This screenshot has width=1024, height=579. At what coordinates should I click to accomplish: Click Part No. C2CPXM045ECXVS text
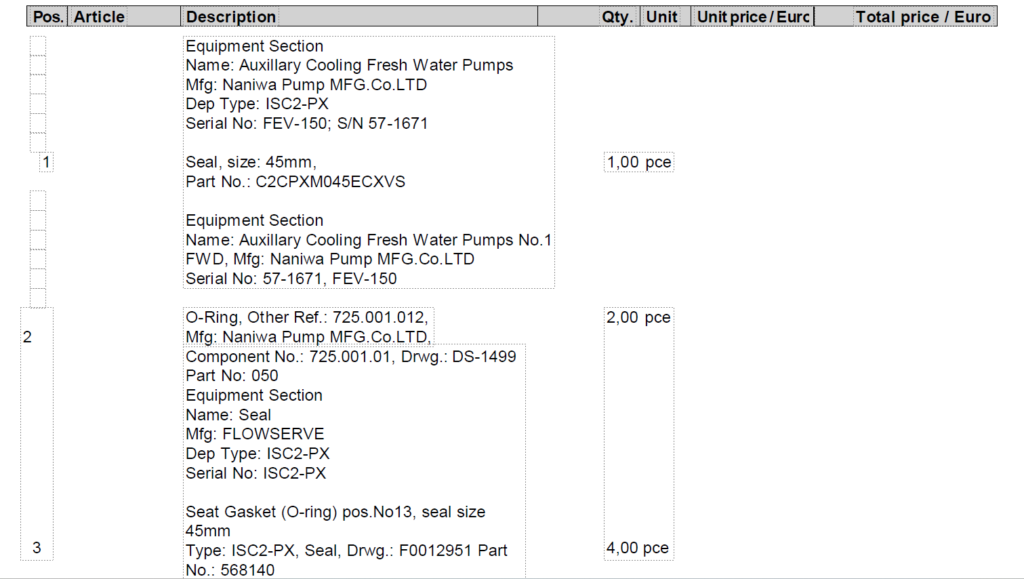pos(295,181)
